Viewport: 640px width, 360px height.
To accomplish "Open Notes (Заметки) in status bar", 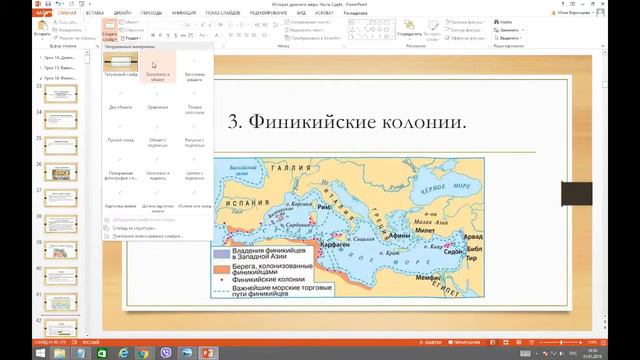I will coord(430,342).
